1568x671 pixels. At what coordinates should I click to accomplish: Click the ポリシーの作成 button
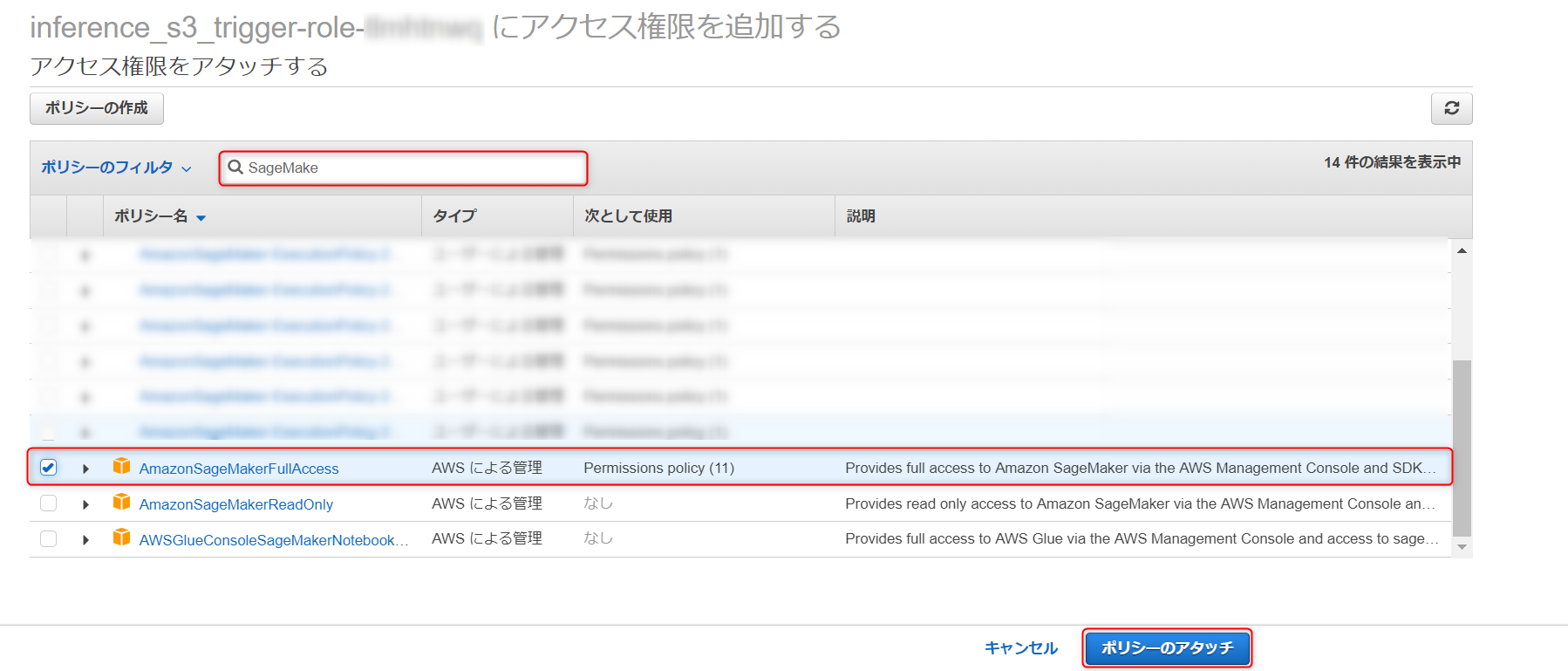pos(97,108)
